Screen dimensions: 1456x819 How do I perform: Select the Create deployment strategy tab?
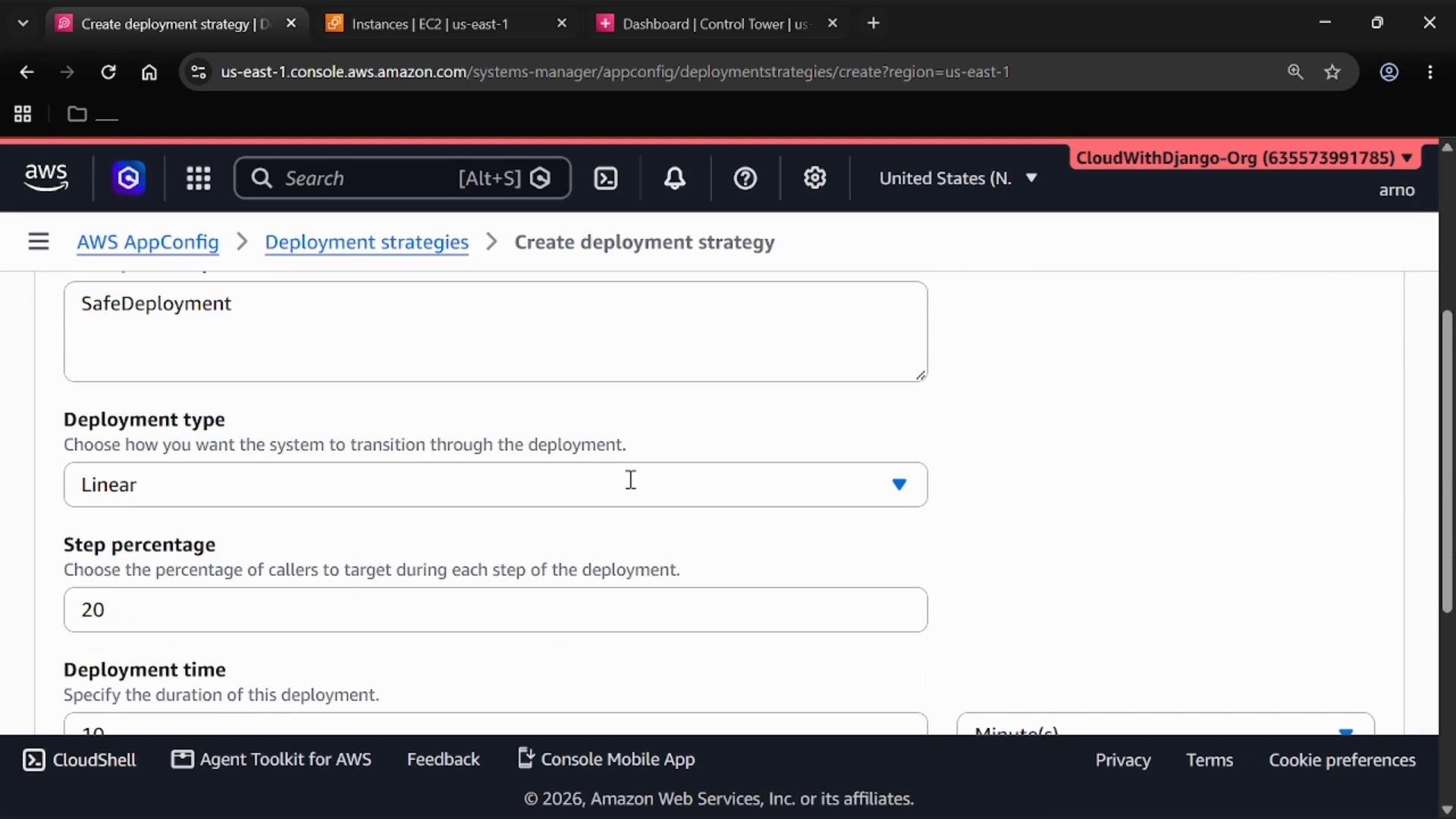(x=177, y=24)
